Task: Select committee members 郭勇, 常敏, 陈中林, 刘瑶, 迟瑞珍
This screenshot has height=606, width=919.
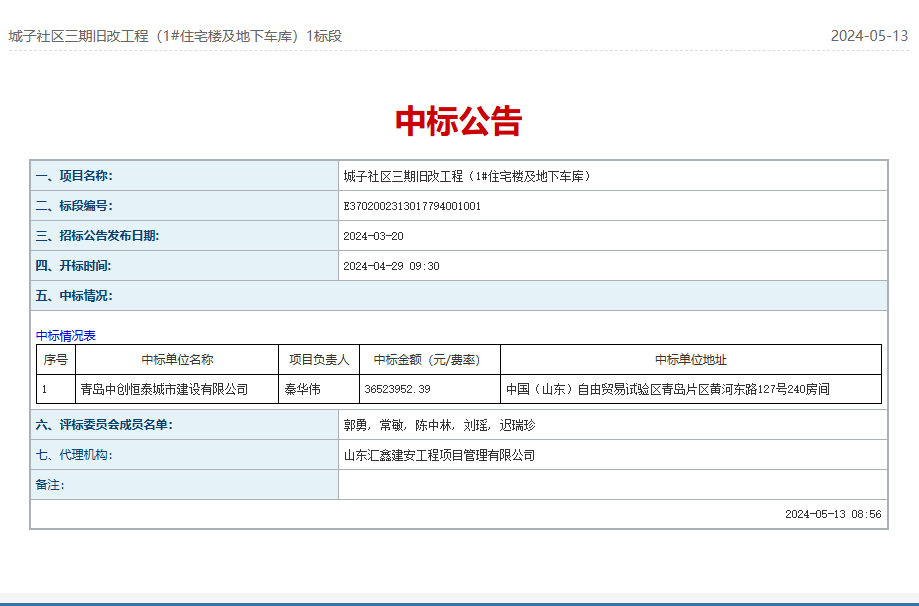Action: tap(440, 425)
